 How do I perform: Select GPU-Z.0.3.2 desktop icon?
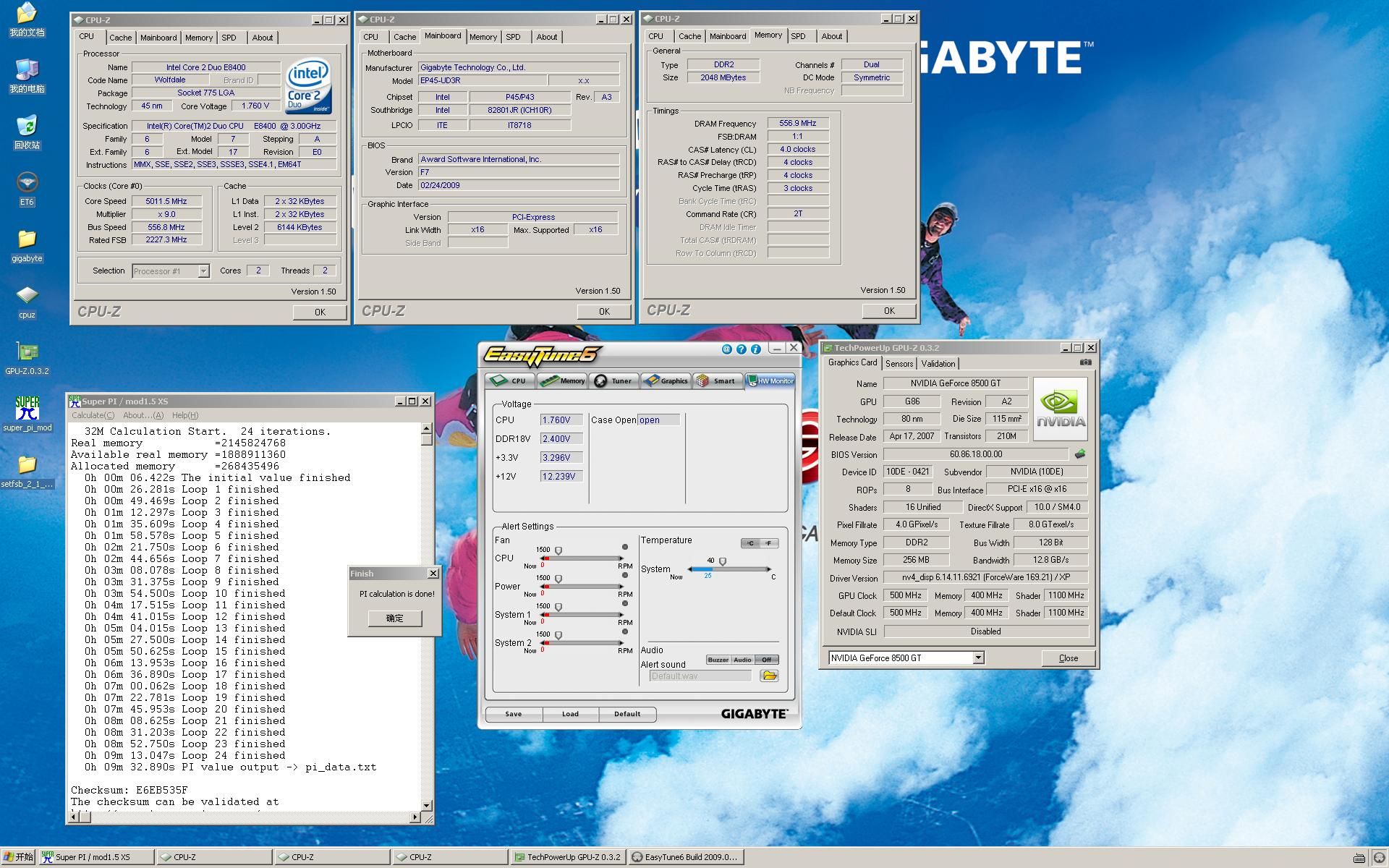tap(27, 359)
